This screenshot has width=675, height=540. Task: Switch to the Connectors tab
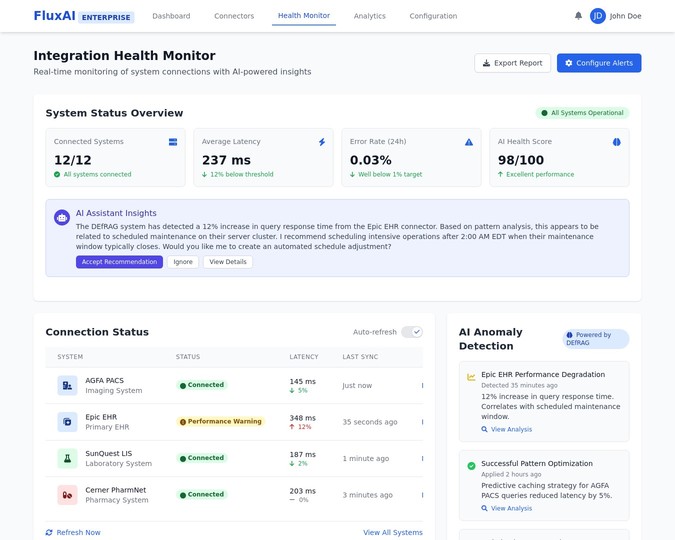234,16
